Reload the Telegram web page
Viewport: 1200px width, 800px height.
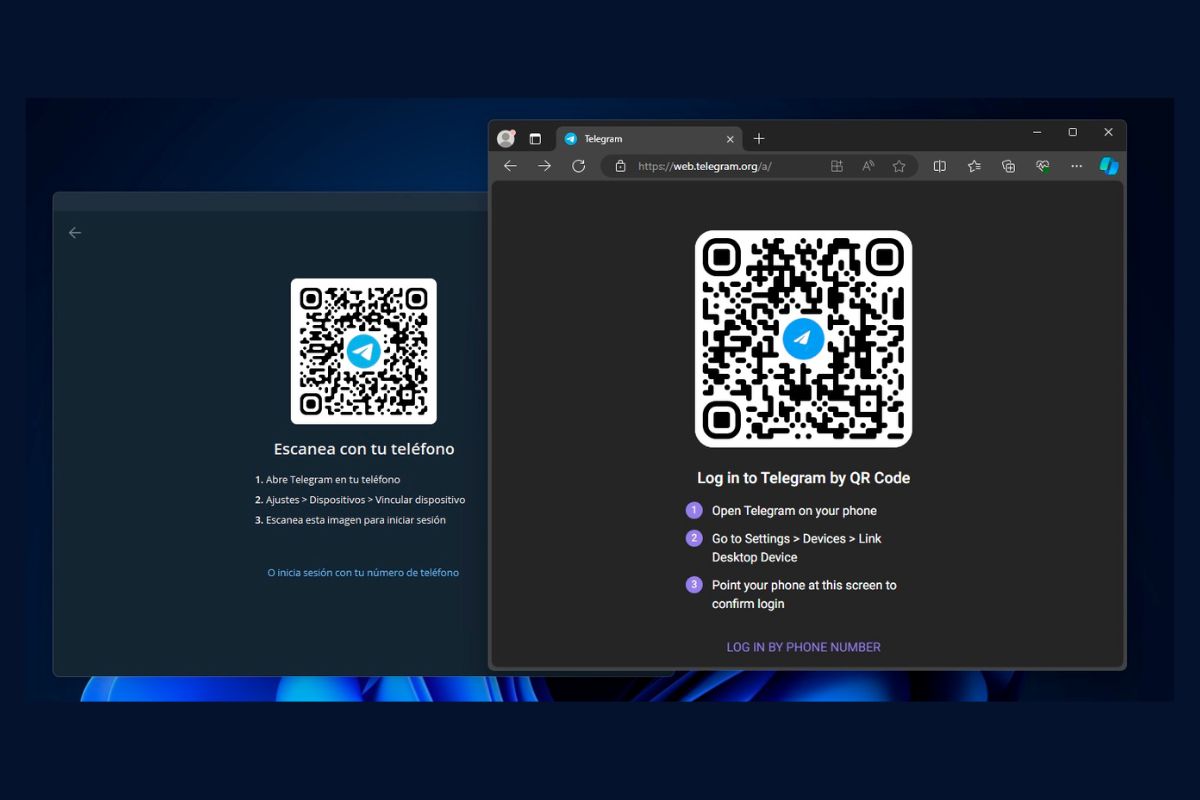point(578,167)
